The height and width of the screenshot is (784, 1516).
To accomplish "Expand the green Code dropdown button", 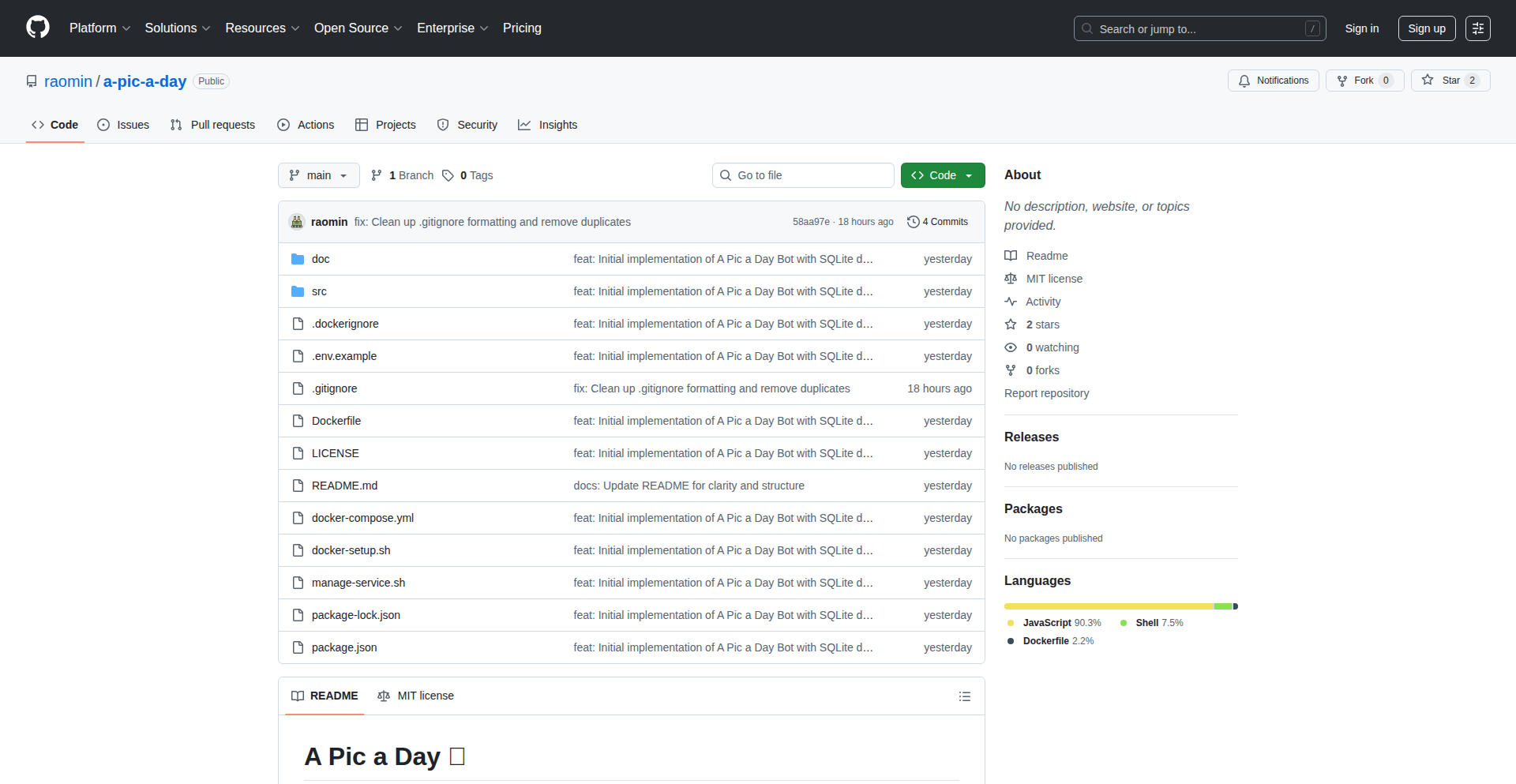I will pyautogui.click(x=943, y=175).
